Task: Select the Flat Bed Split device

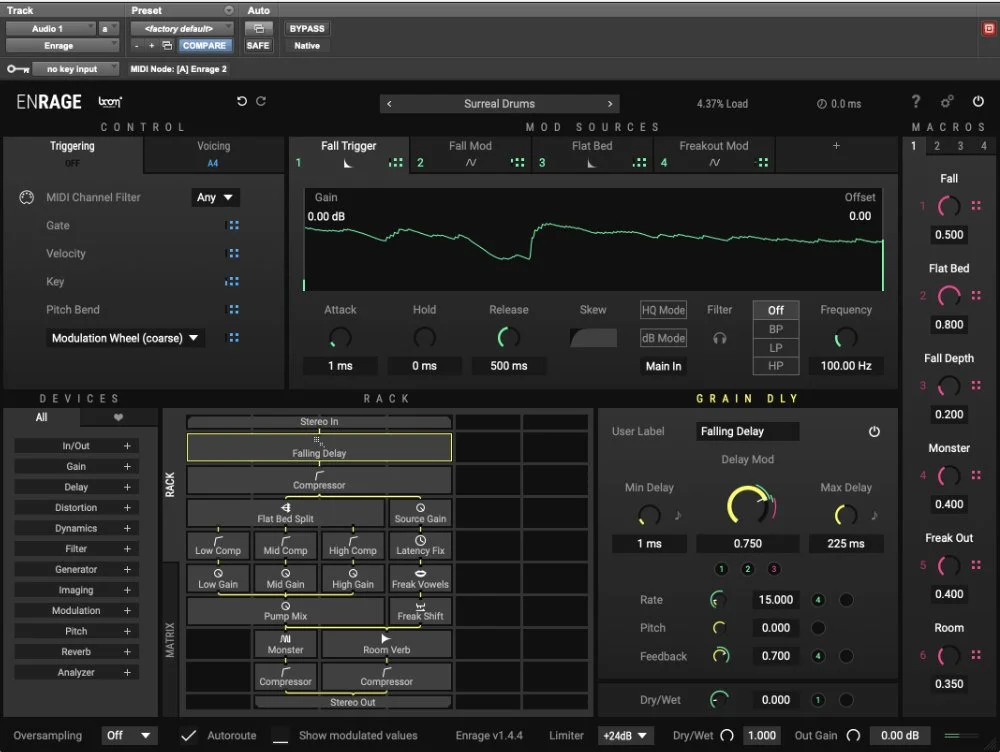Action: click(285, 513)
